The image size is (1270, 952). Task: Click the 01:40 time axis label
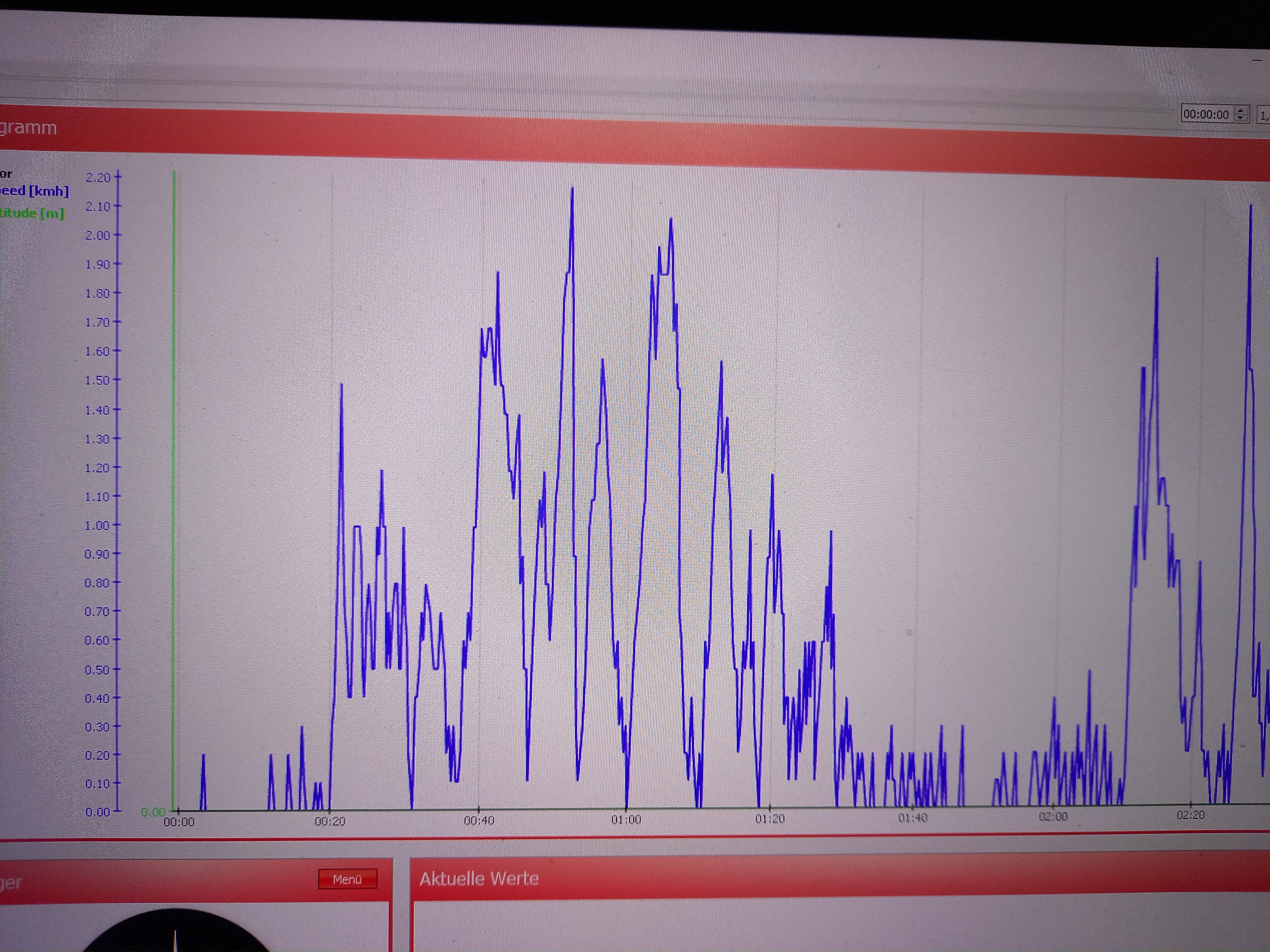point(912,818)
